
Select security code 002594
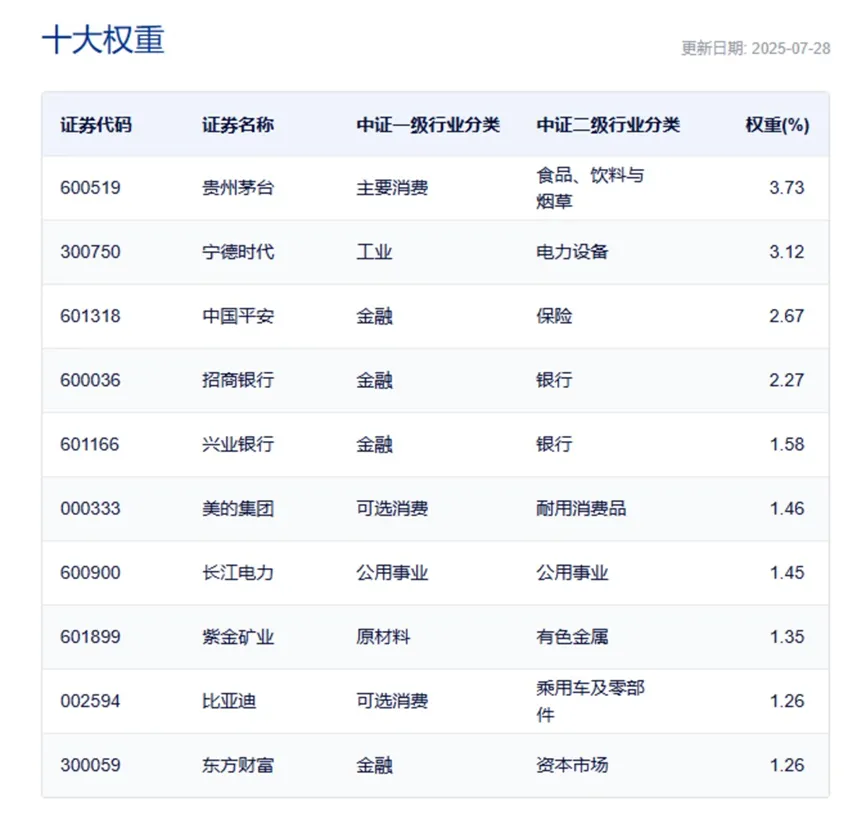pos(90,701)
